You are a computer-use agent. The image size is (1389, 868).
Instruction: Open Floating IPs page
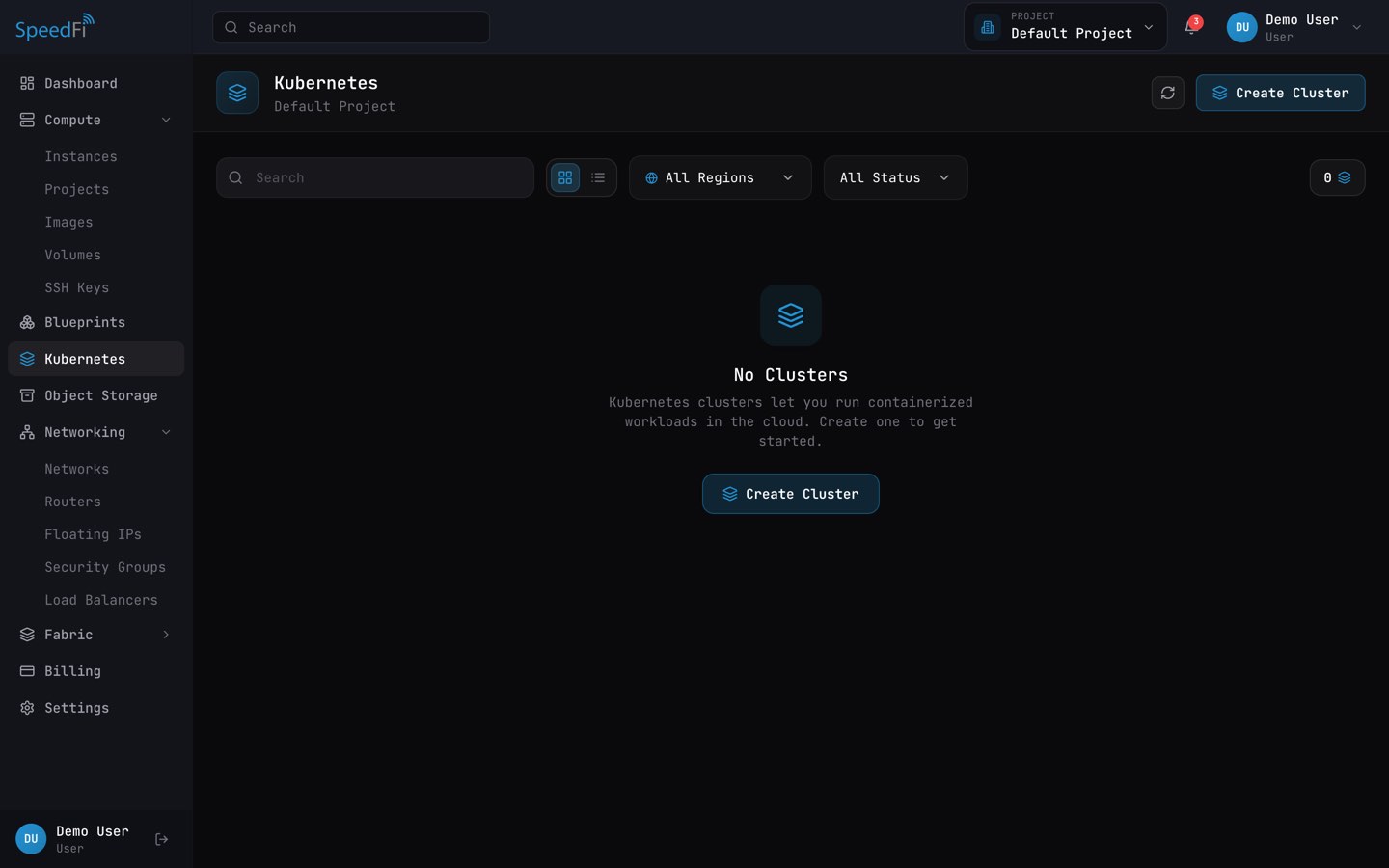click(x=95, y=534)
